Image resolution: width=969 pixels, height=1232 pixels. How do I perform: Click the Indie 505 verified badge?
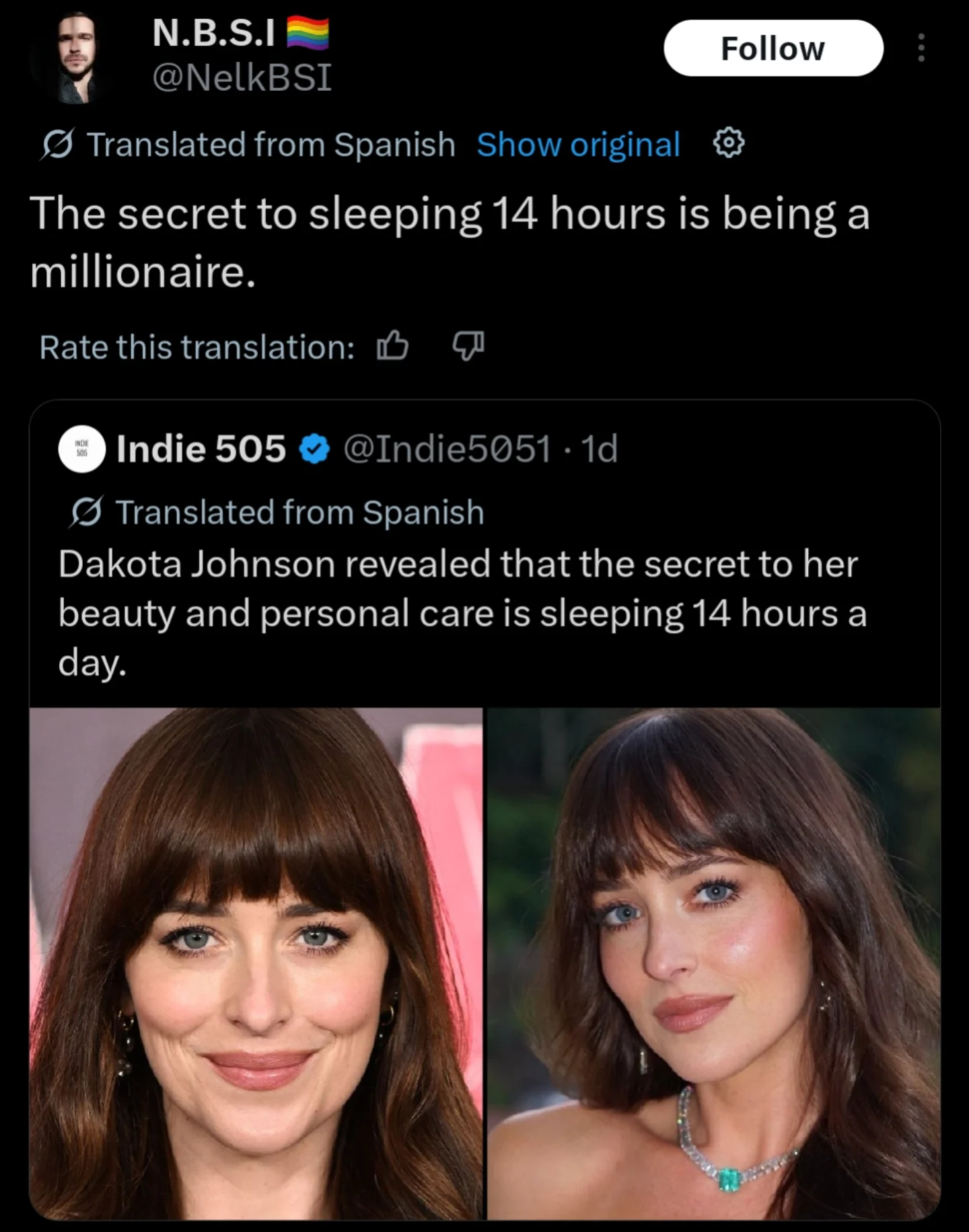point(314,449)
